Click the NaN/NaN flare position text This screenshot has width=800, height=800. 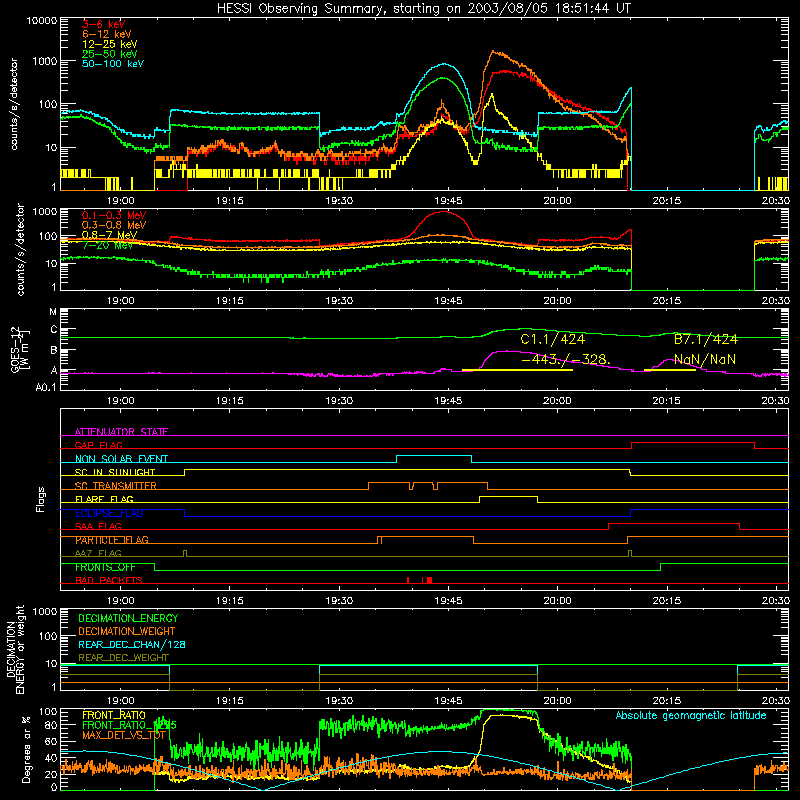pyautogui.click(x=705, y=360)
